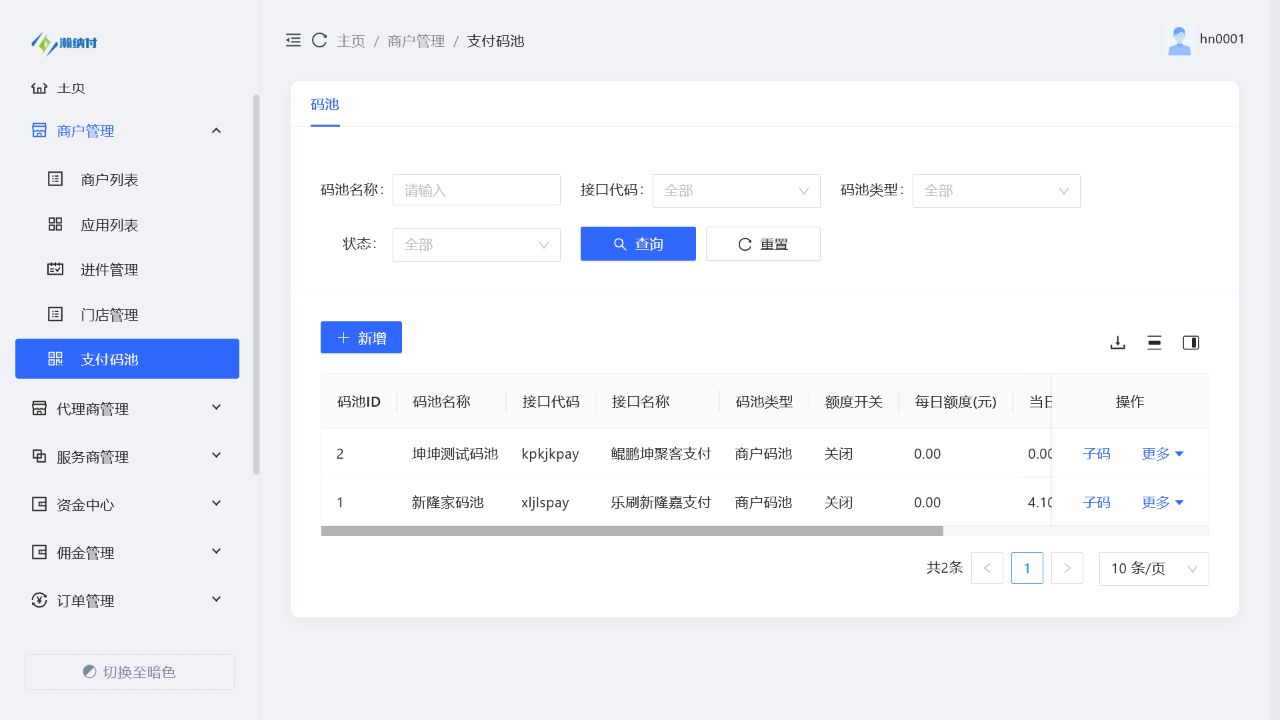Viewport: 1280px width, 720px height.
Task: Open column settings icon
Action: pos(1191,342)
